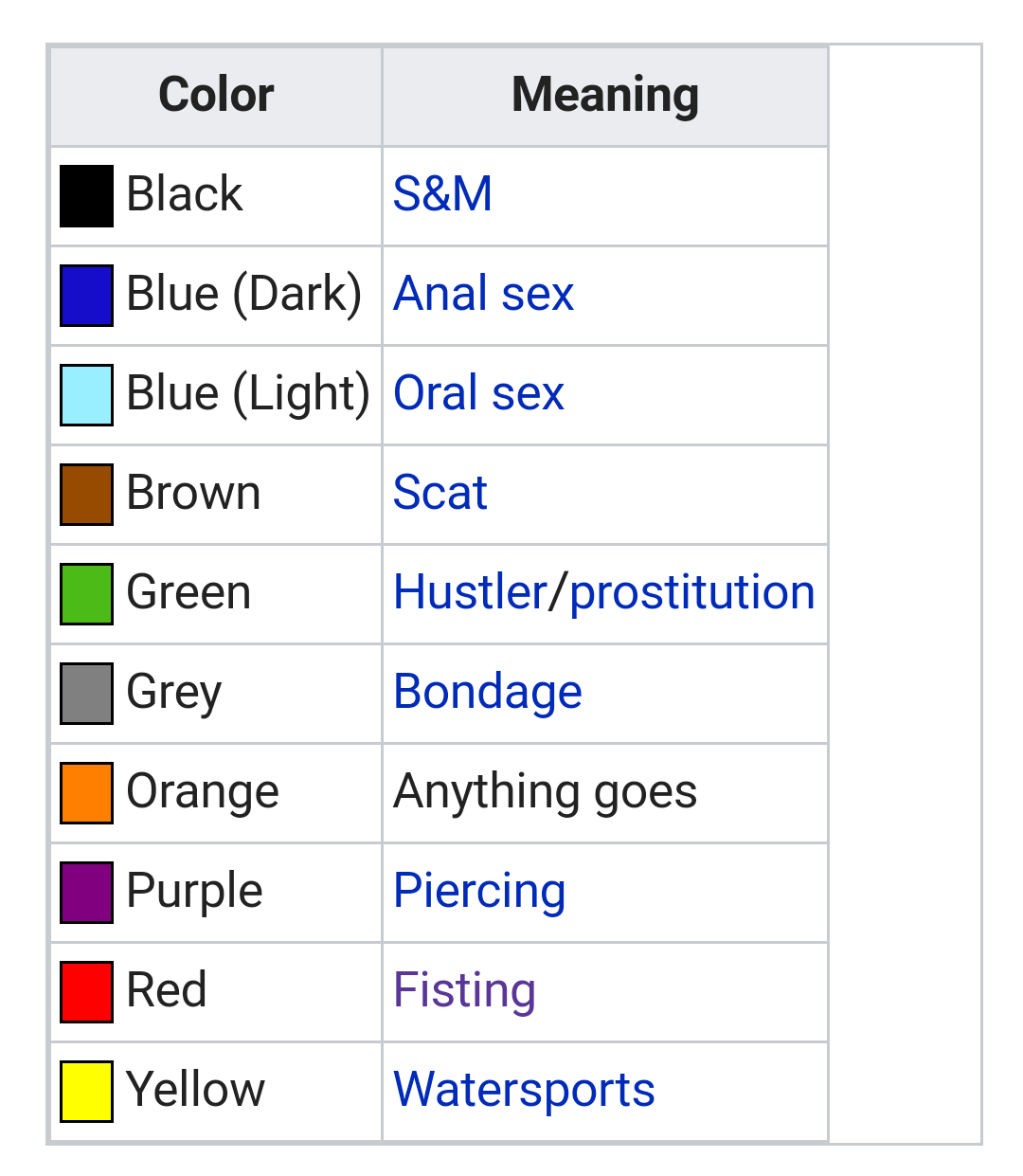1023x1176 pixels.
Task: Open the Scat link
Action: pos(440,493)
